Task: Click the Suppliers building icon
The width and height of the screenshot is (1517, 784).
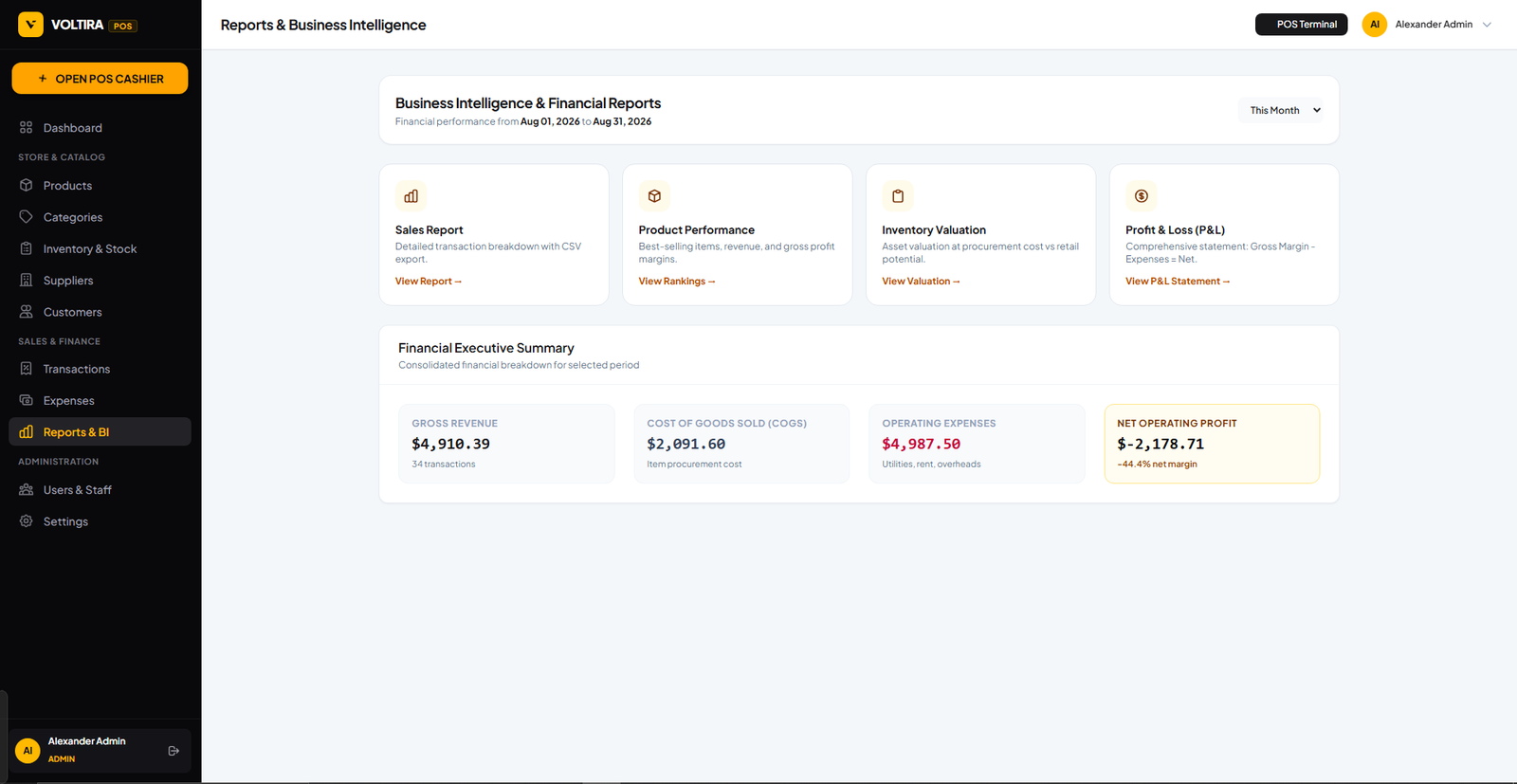Action: tap(27, 280)
